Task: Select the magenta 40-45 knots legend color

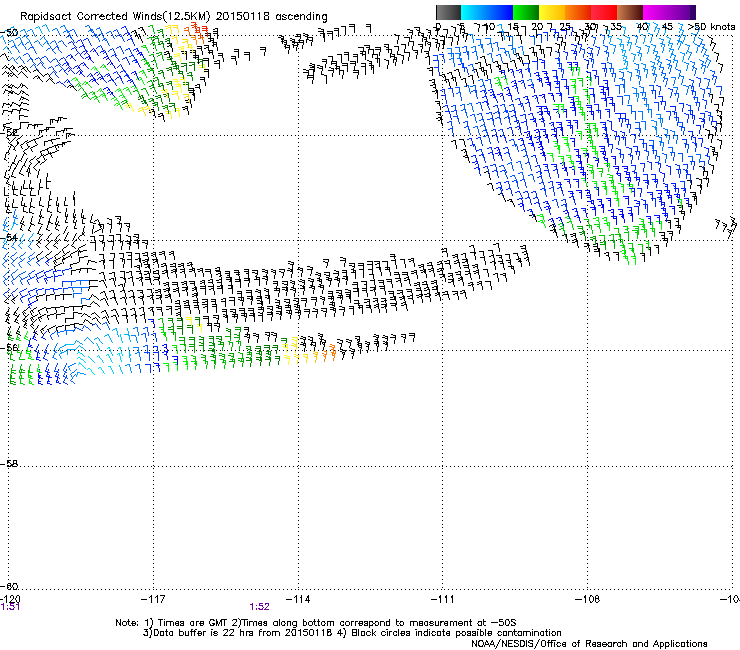Action: 656,12
